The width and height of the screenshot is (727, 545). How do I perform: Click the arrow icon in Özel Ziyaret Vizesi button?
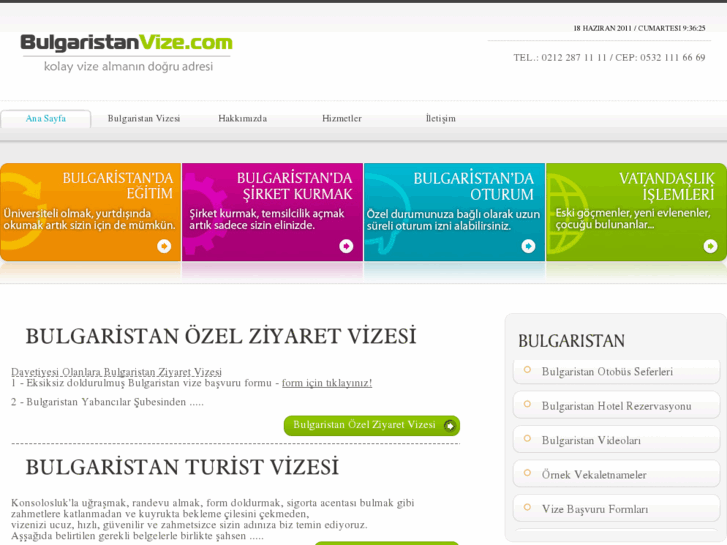click(x=450, y=425)
